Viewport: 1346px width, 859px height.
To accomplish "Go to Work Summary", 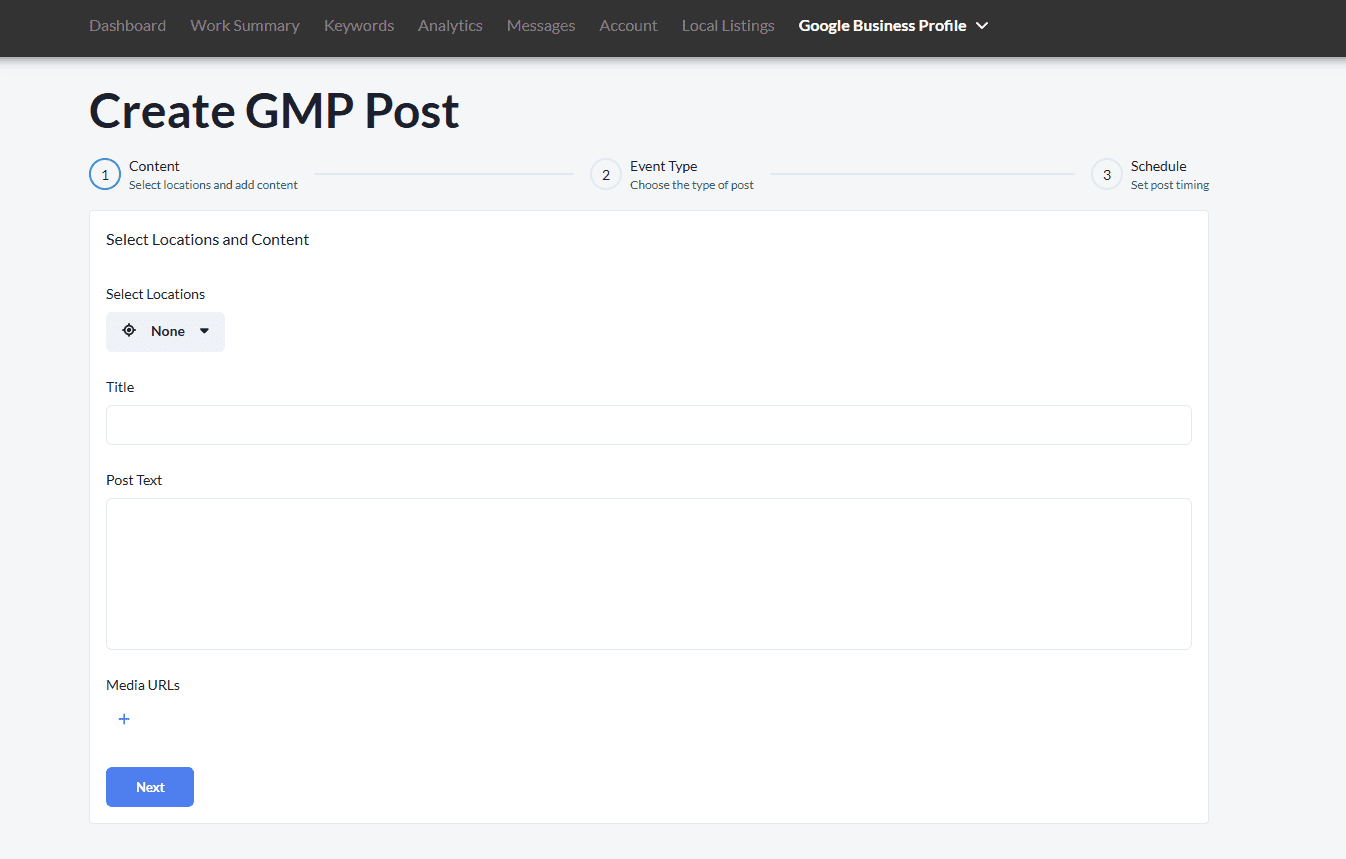I will point(245,26).
